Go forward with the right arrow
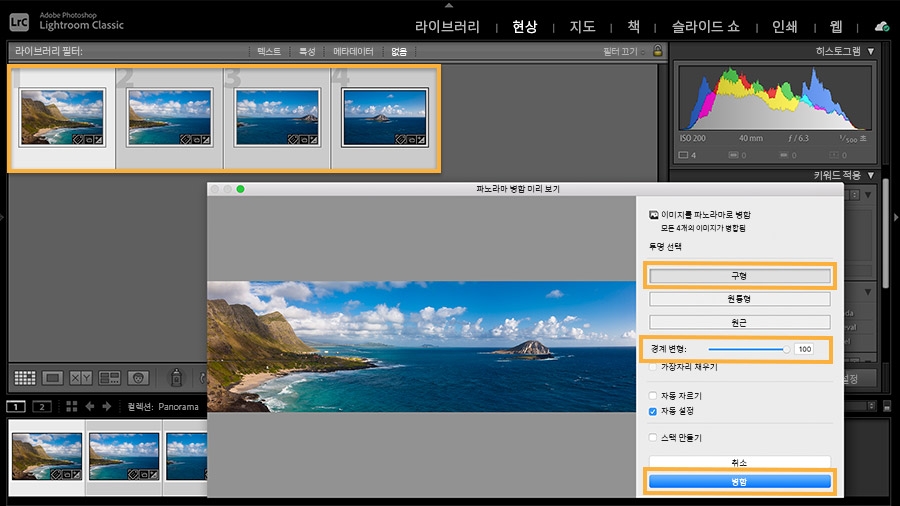The width and height of the screenshot is (900, 506). tap(107, 406)
